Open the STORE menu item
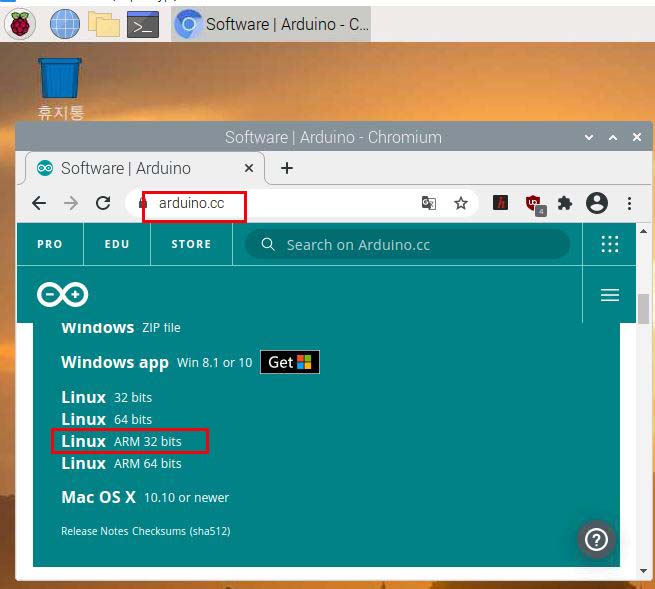Image resolution: width=655 pixels, height=589 pixels. (x=191, y=244)
